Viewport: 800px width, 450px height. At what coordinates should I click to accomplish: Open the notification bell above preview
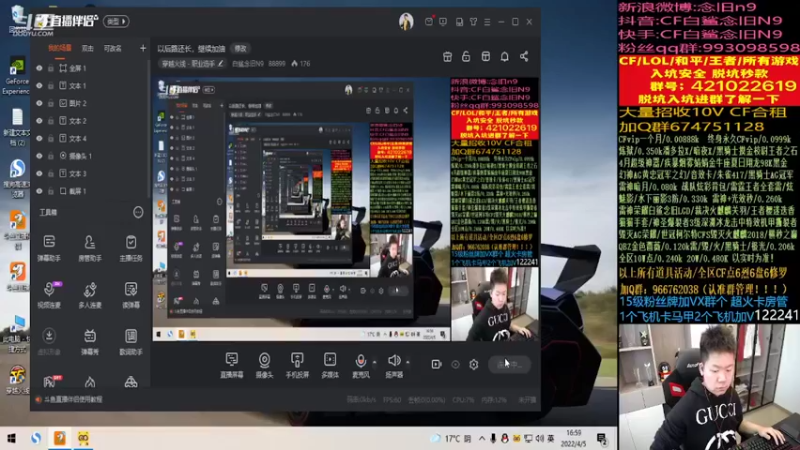pyautogui.click(x=504, y=57)
